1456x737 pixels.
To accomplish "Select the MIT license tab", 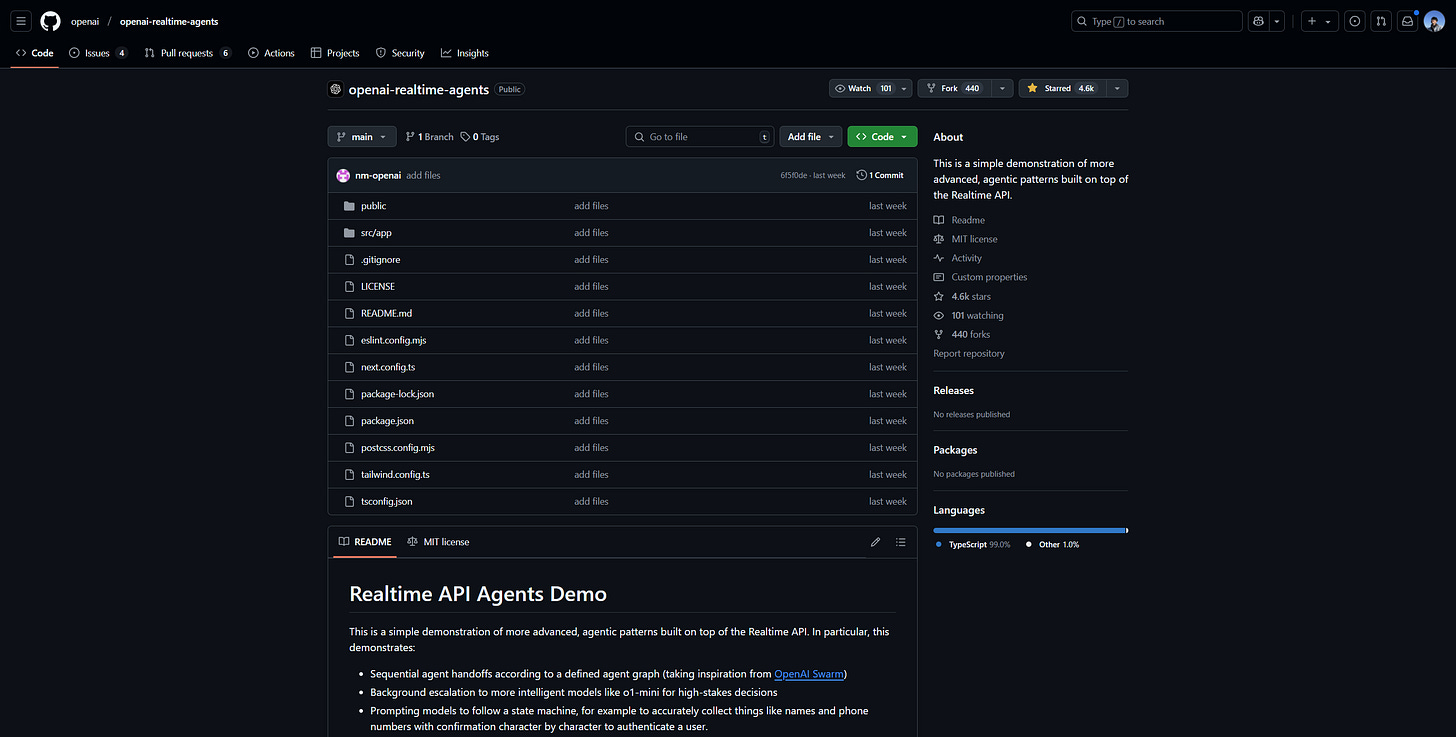I will (x=438, y=542).
